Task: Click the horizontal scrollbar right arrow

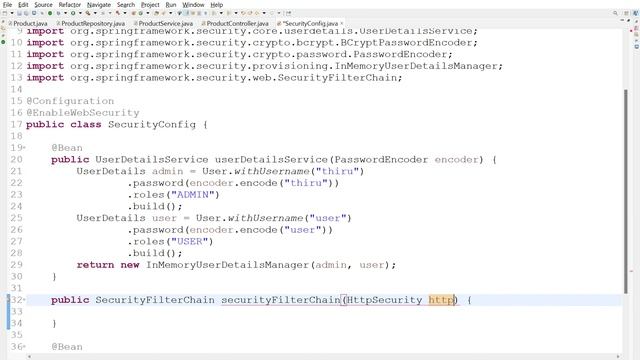Action: click(x=618, y=356)
